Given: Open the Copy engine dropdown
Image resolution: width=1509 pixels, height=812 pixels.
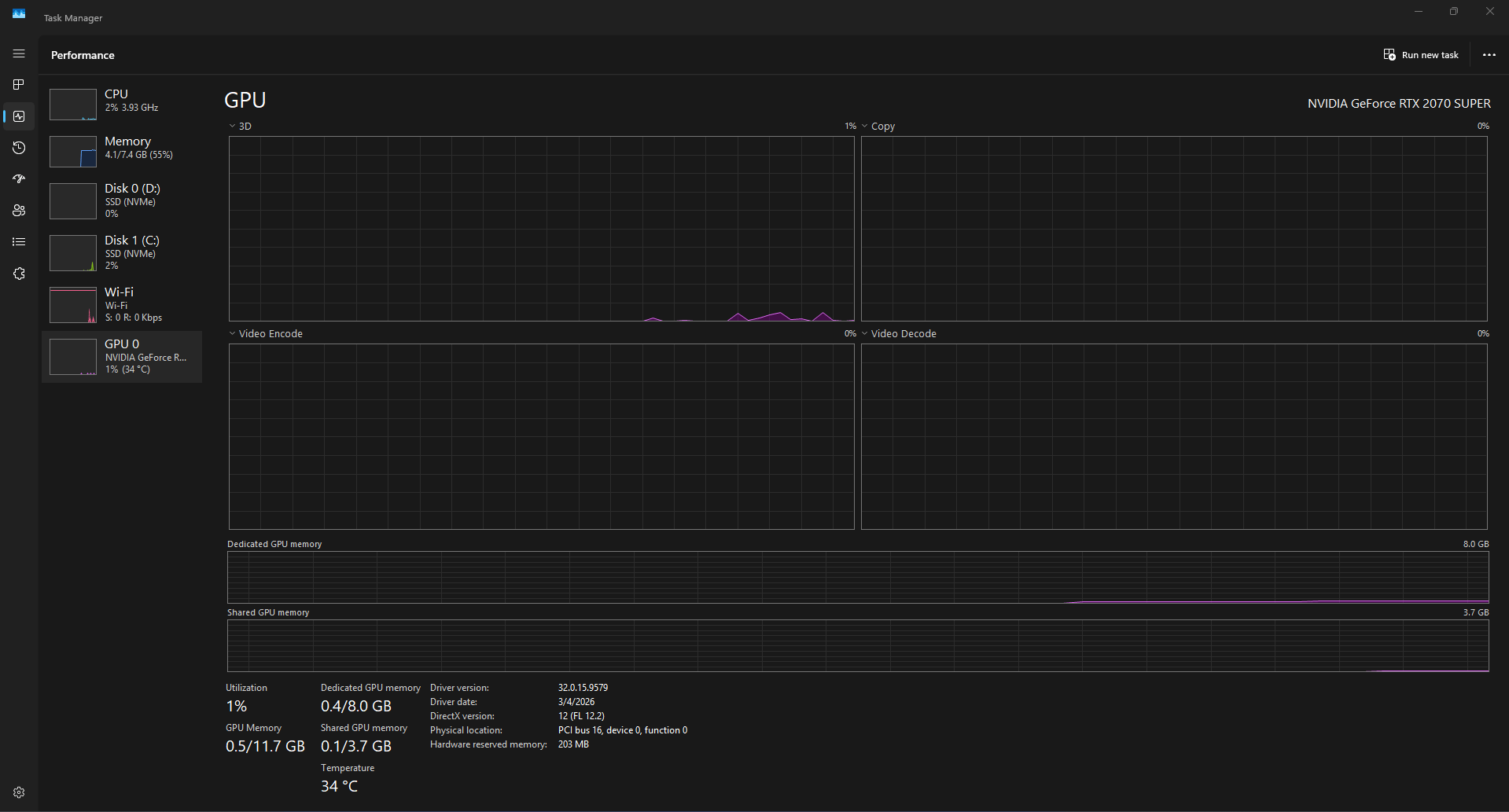Looking at the screenshot, I should click(878, 126).
